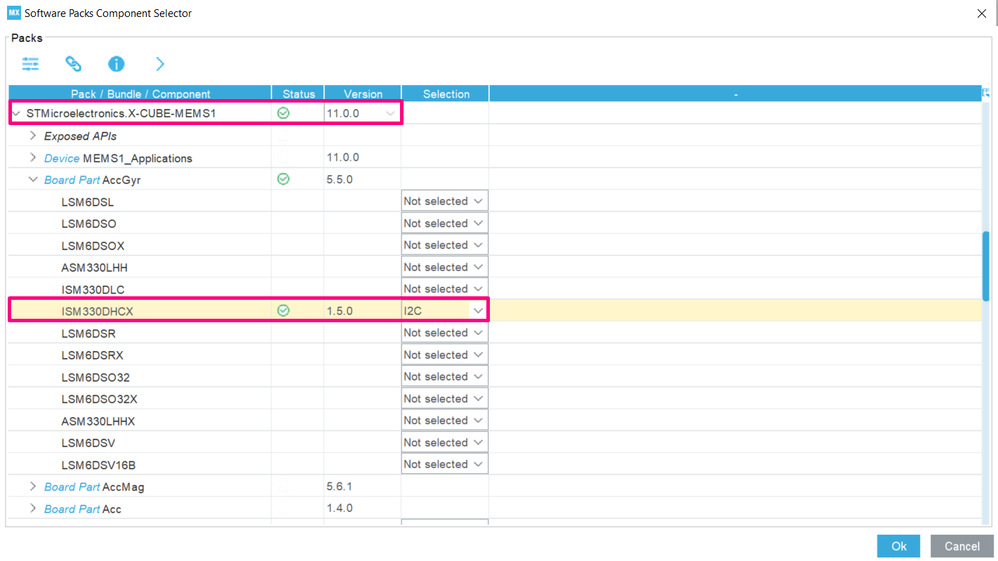Click the Status column header
998x561 pixels.
pos(299,94)
